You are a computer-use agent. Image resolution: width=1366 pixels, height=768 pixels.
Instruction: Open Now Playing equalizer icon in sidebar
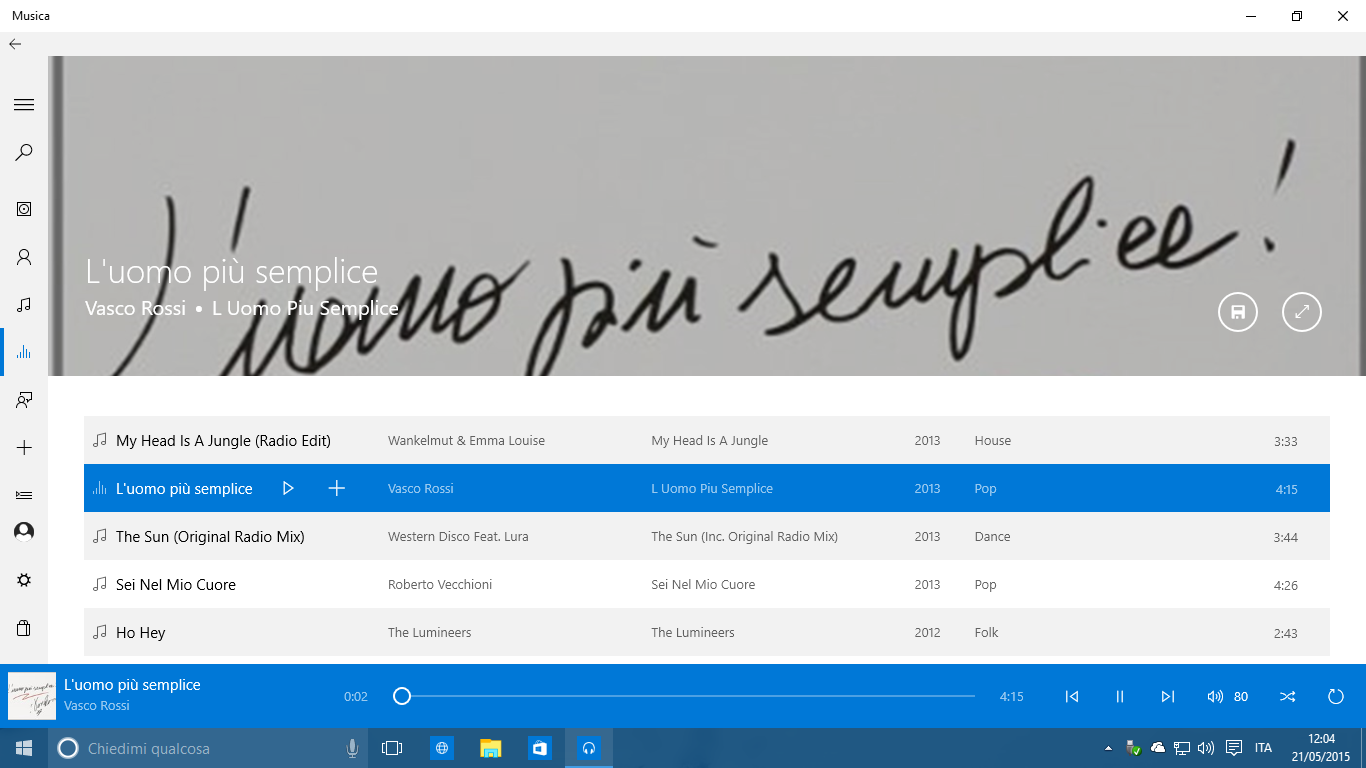24,352
